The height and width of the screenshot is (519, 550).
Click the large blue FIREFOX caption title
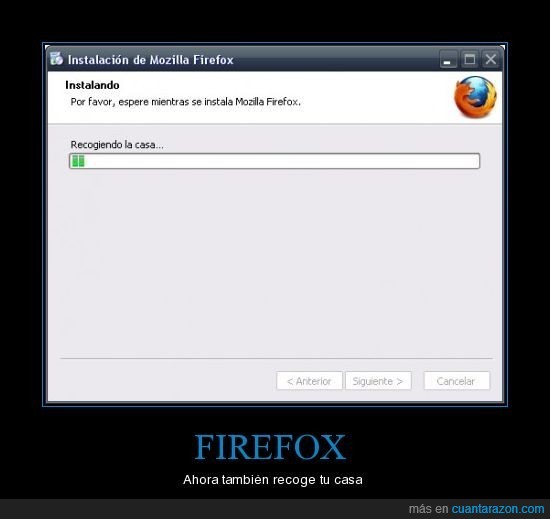tap(270, 447)
